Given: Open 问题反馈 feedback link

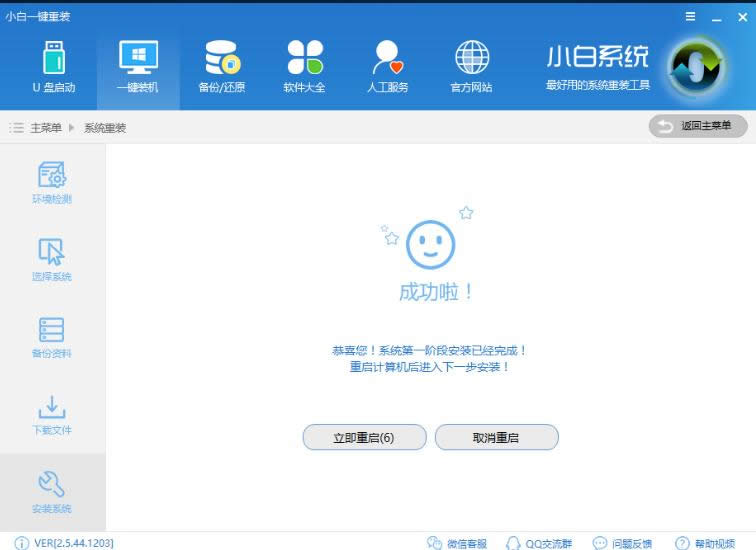Looking at the screenshot, I should tap(622, 543).
